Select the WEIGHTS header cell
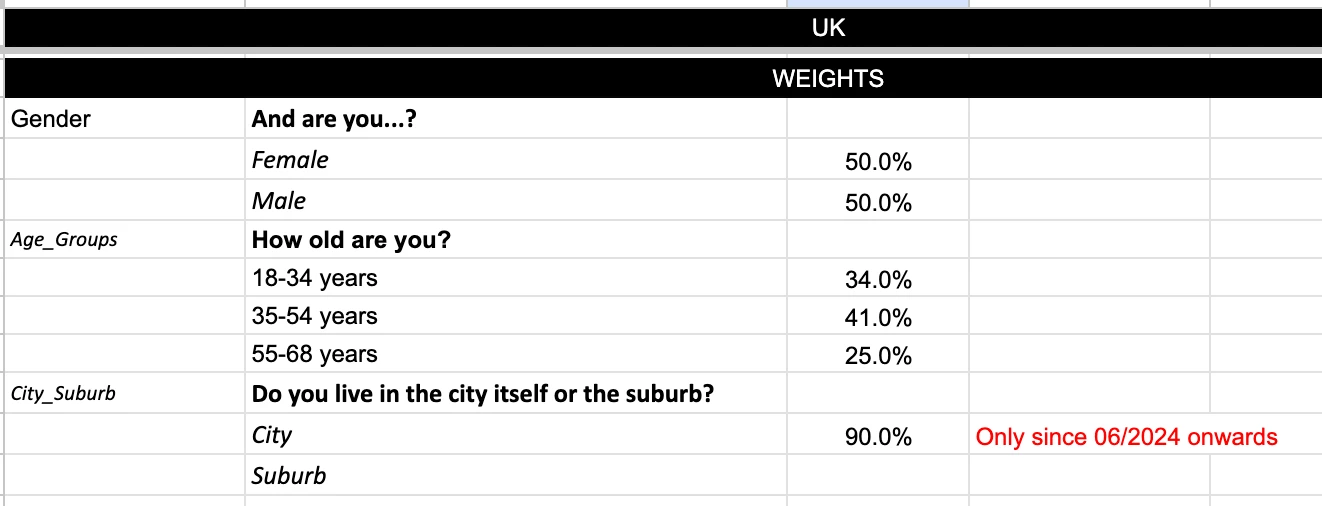 pos(663,78)
